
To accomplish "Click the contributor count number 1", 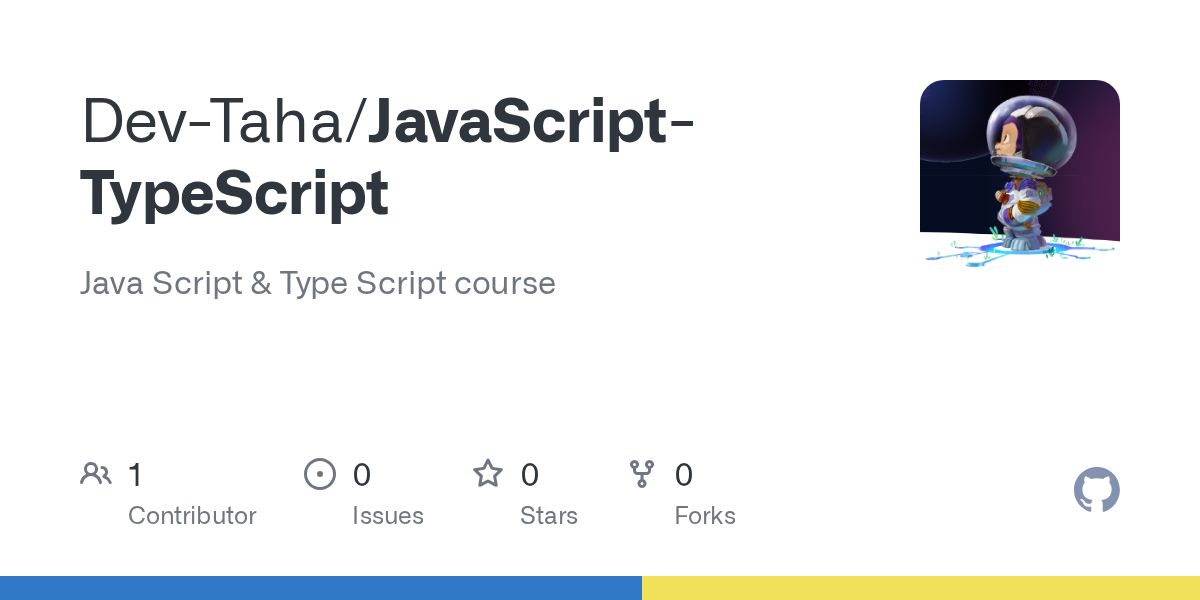I will point(136,475).
